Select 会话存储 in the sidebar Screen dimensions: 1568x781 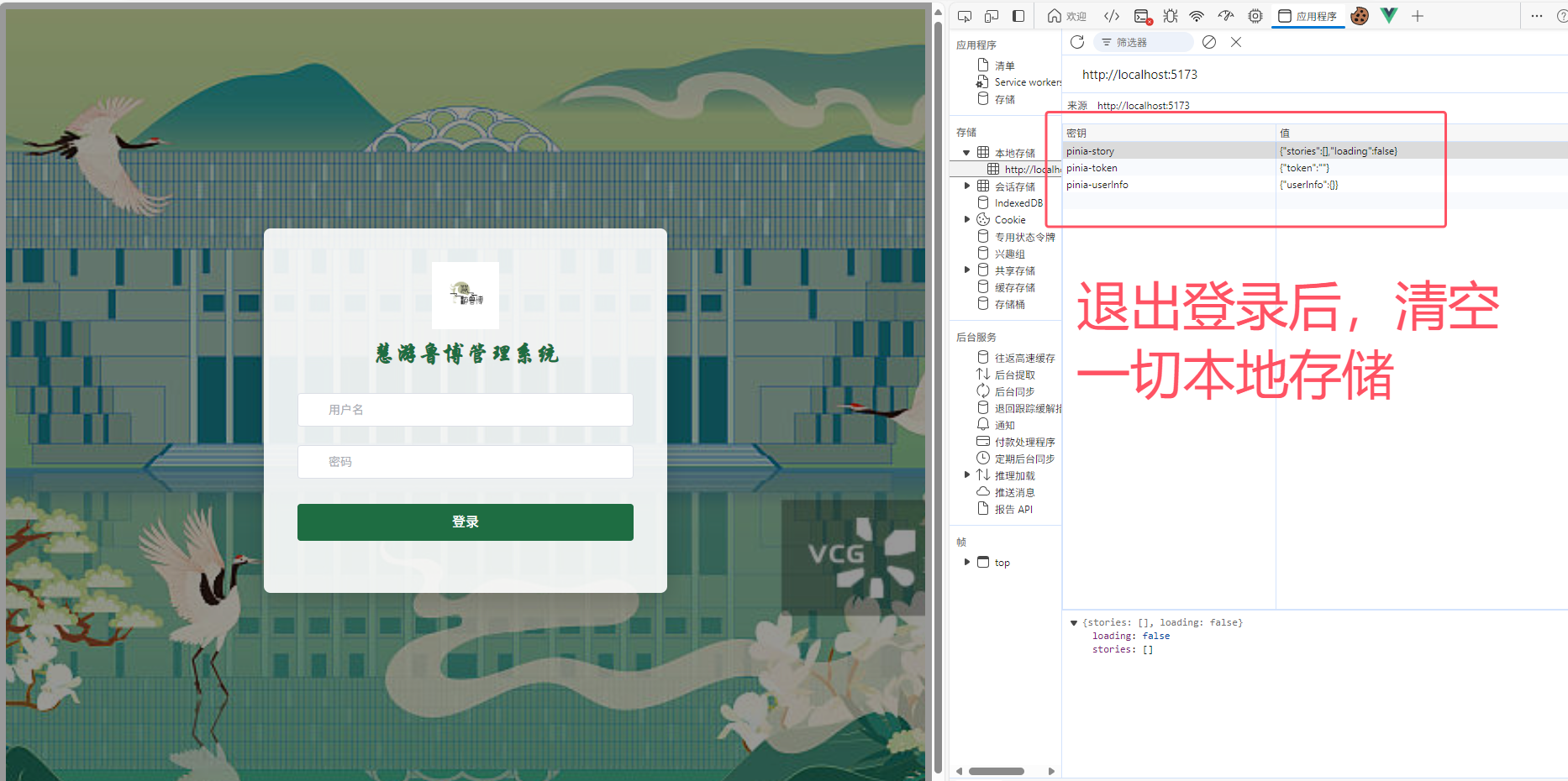tap(1014, 186)
